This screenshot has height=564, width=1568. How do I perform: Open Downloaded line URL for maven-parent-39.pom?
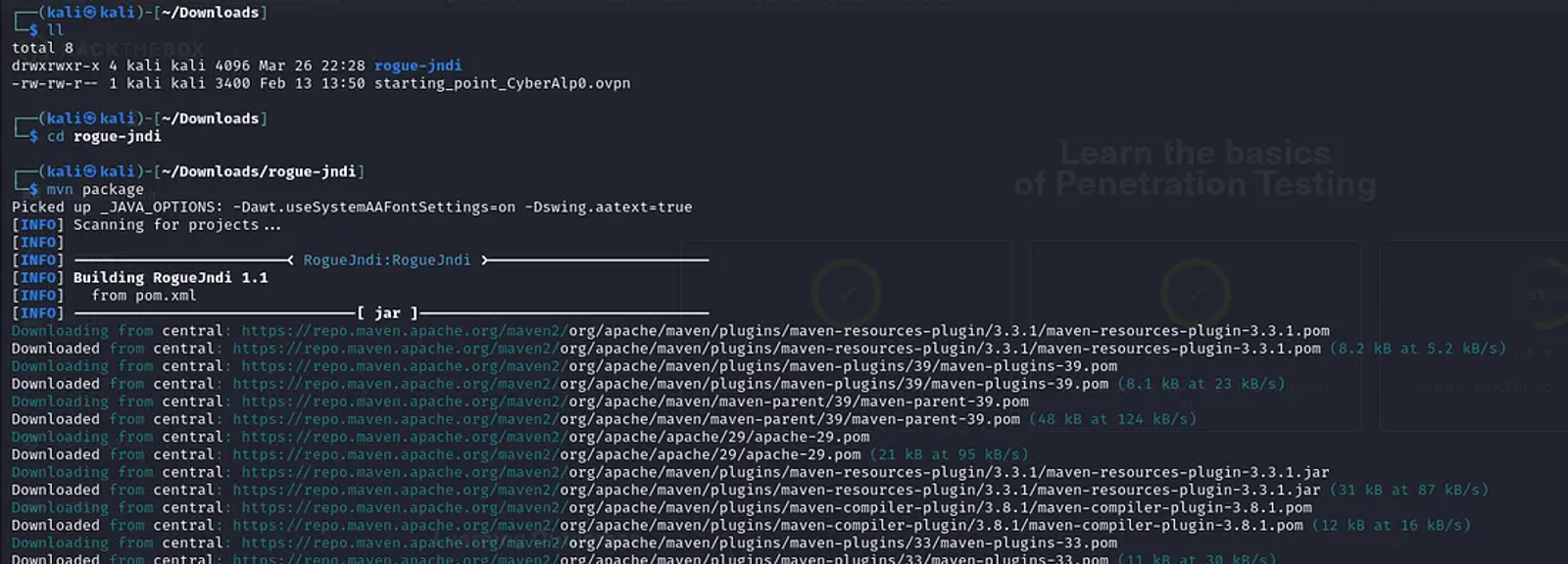626,419
